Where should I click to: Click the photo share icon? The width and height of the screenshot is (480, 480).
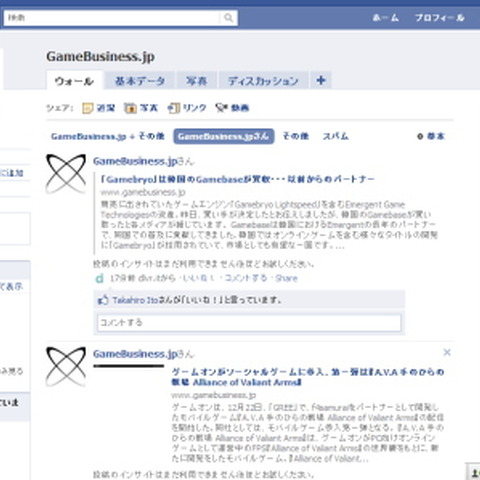click(x=130, y=108)
